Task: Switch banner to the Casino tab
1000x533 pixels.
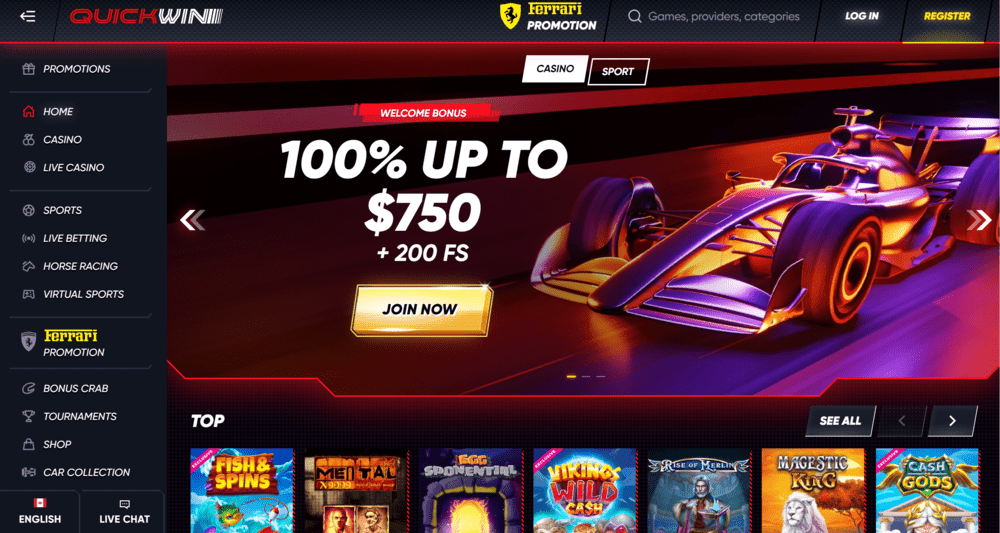Action: 555,69
